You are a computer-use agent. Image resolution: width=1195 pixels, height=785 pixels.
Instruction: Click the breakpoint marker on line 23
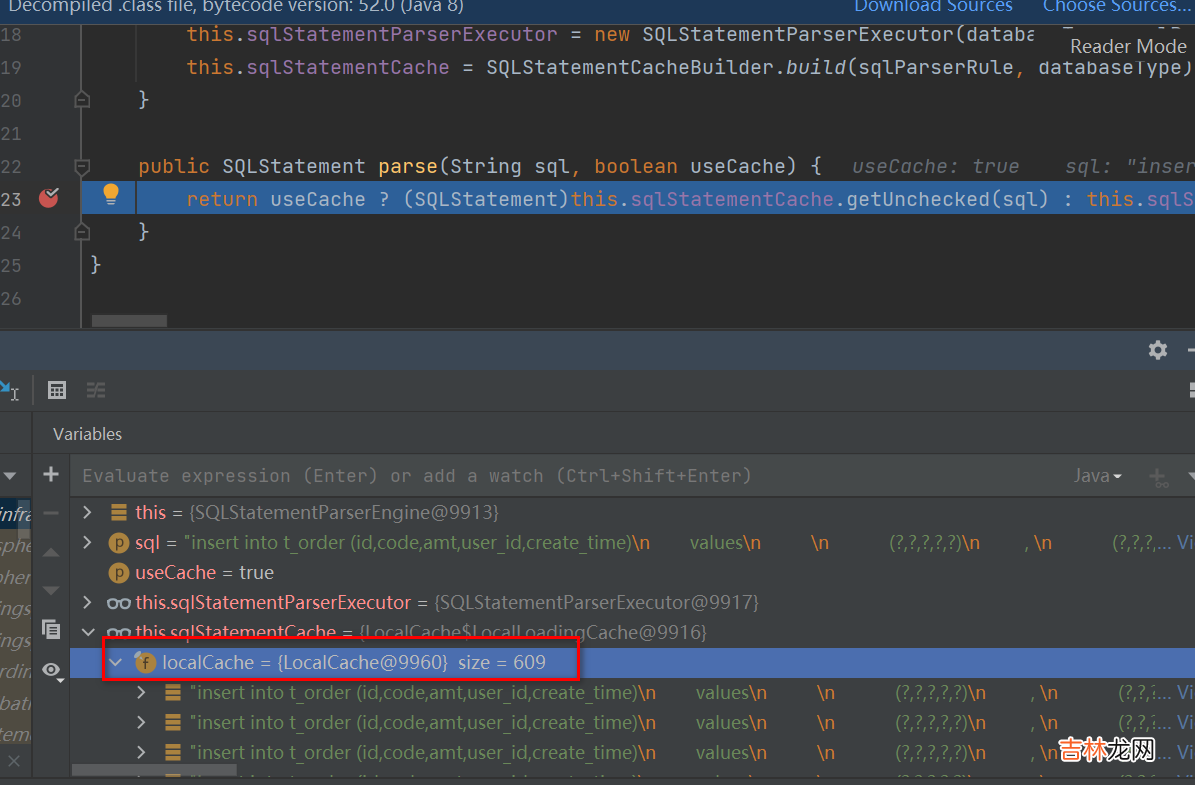click(48, 198)
